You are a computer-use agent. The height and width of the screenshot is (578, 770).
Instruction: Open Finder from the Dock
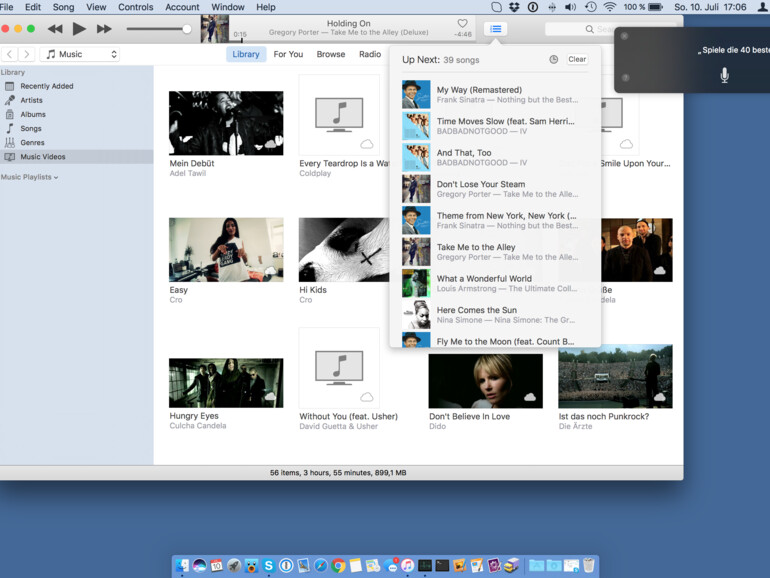pos(182,566)
